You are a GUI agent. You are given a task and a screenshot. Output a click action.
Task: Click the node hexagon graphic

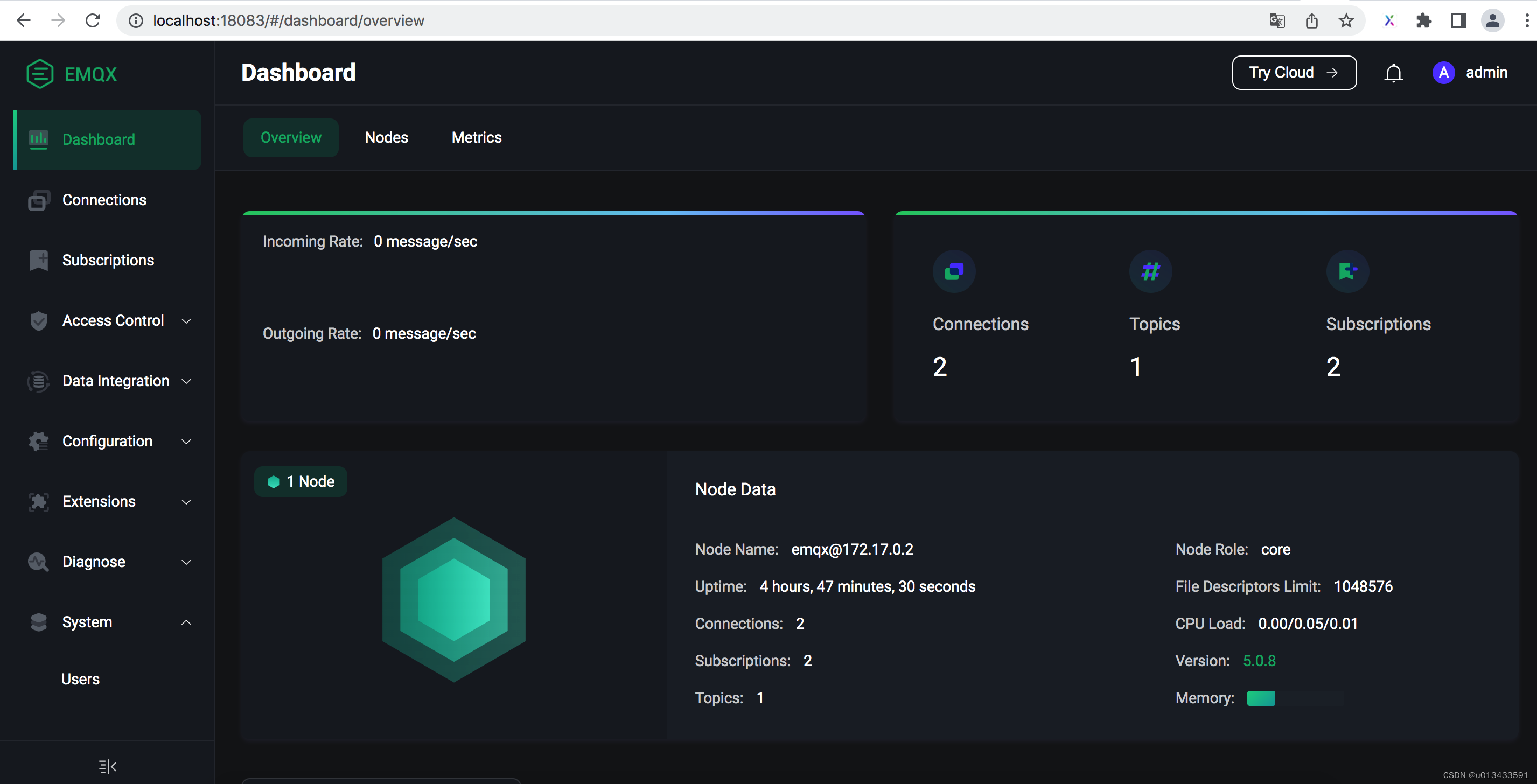click(x=453, y=599)
